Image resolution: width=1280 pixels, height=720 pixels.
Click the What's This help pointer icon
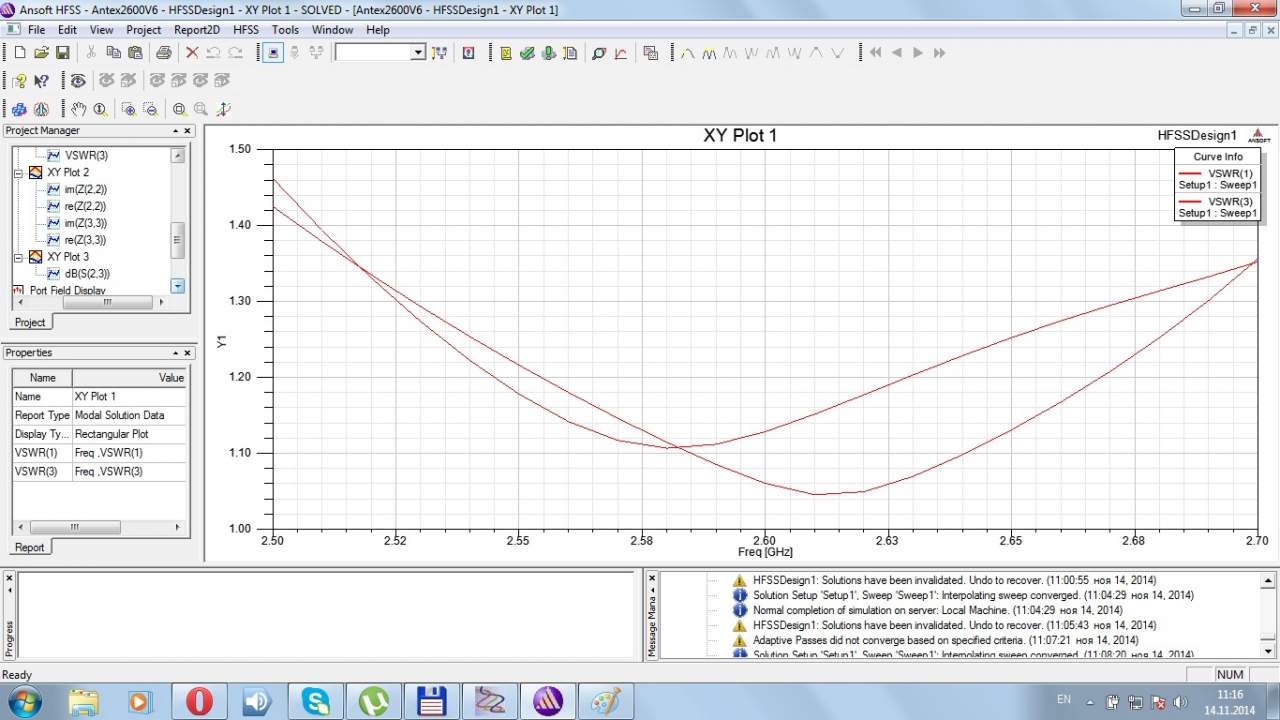click(41, 81)
